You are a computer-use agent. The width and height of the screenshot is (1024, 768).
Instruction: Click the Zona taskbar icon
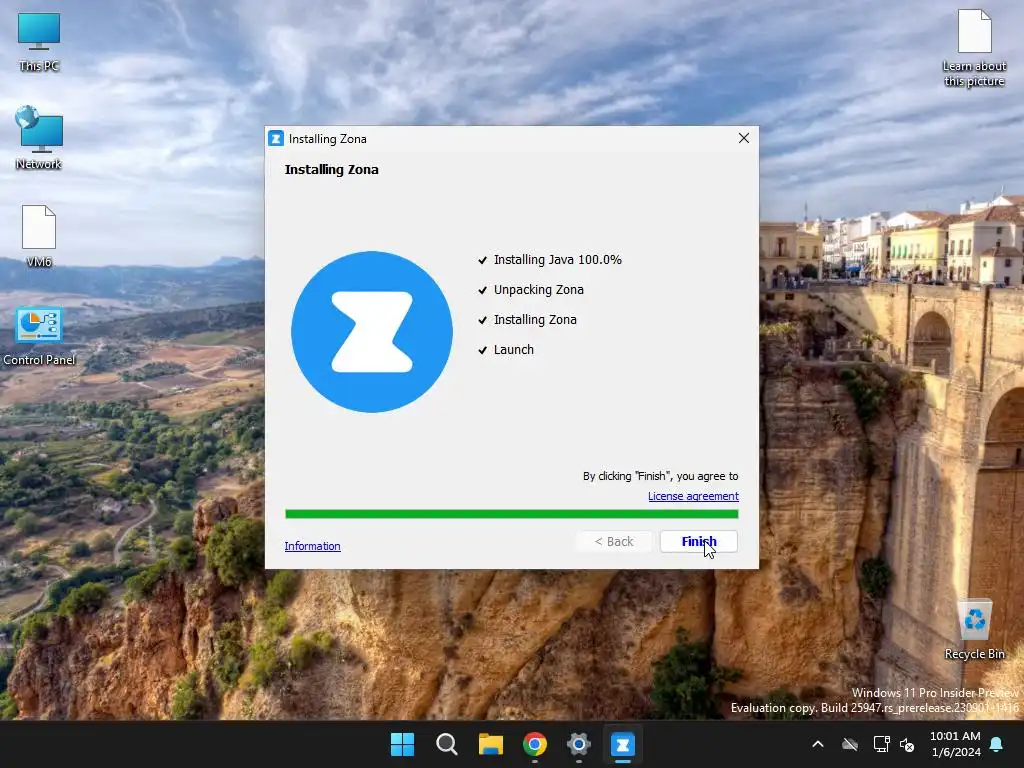[x=623, y=744]
